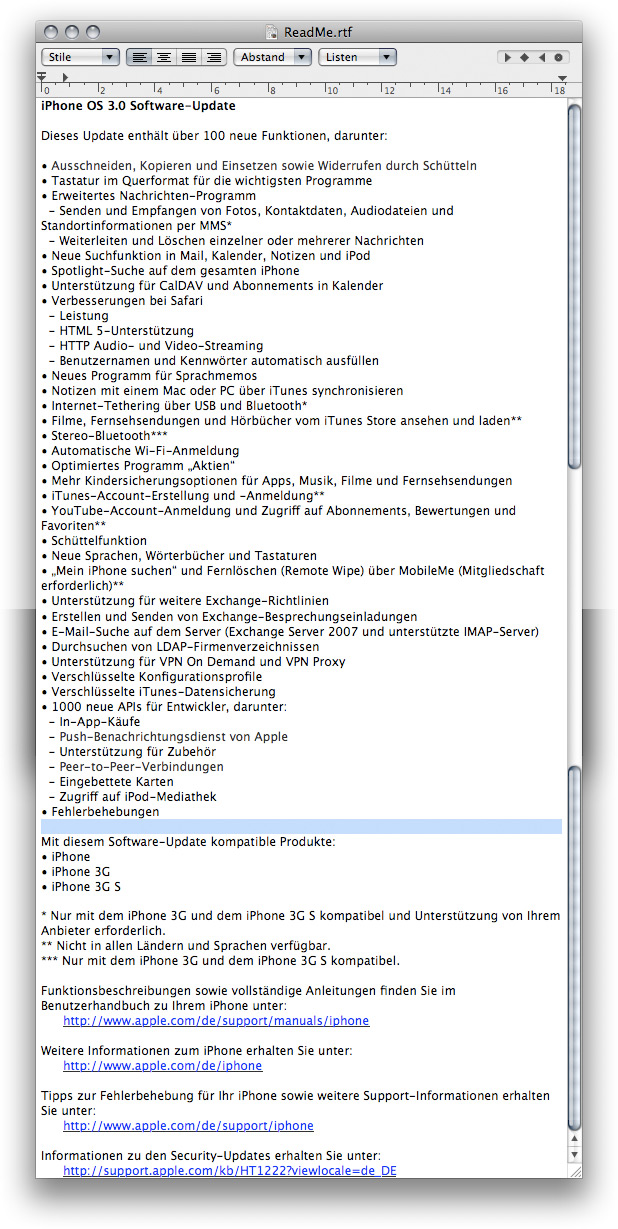Screen dimensions: 618x1229
Task: Click the line 'Mit diesem Software-Update kompatible Produkte:'
Action: 188,842
